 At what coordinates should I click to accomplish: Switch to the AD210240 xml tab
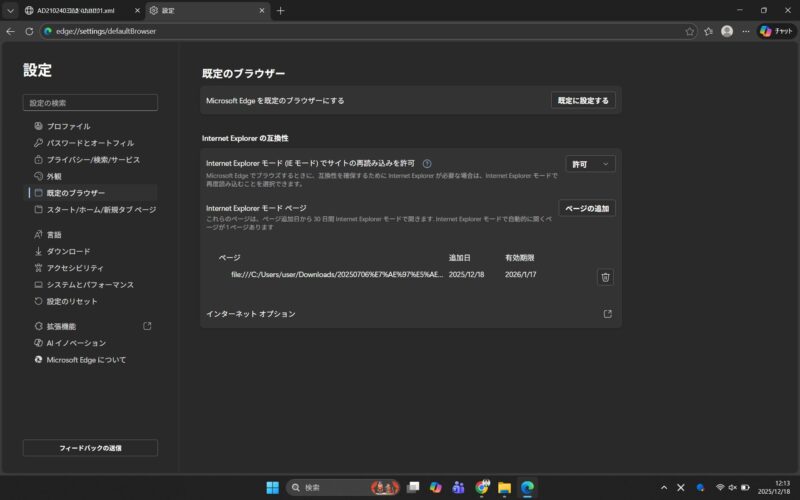click(x=80, y=10)
